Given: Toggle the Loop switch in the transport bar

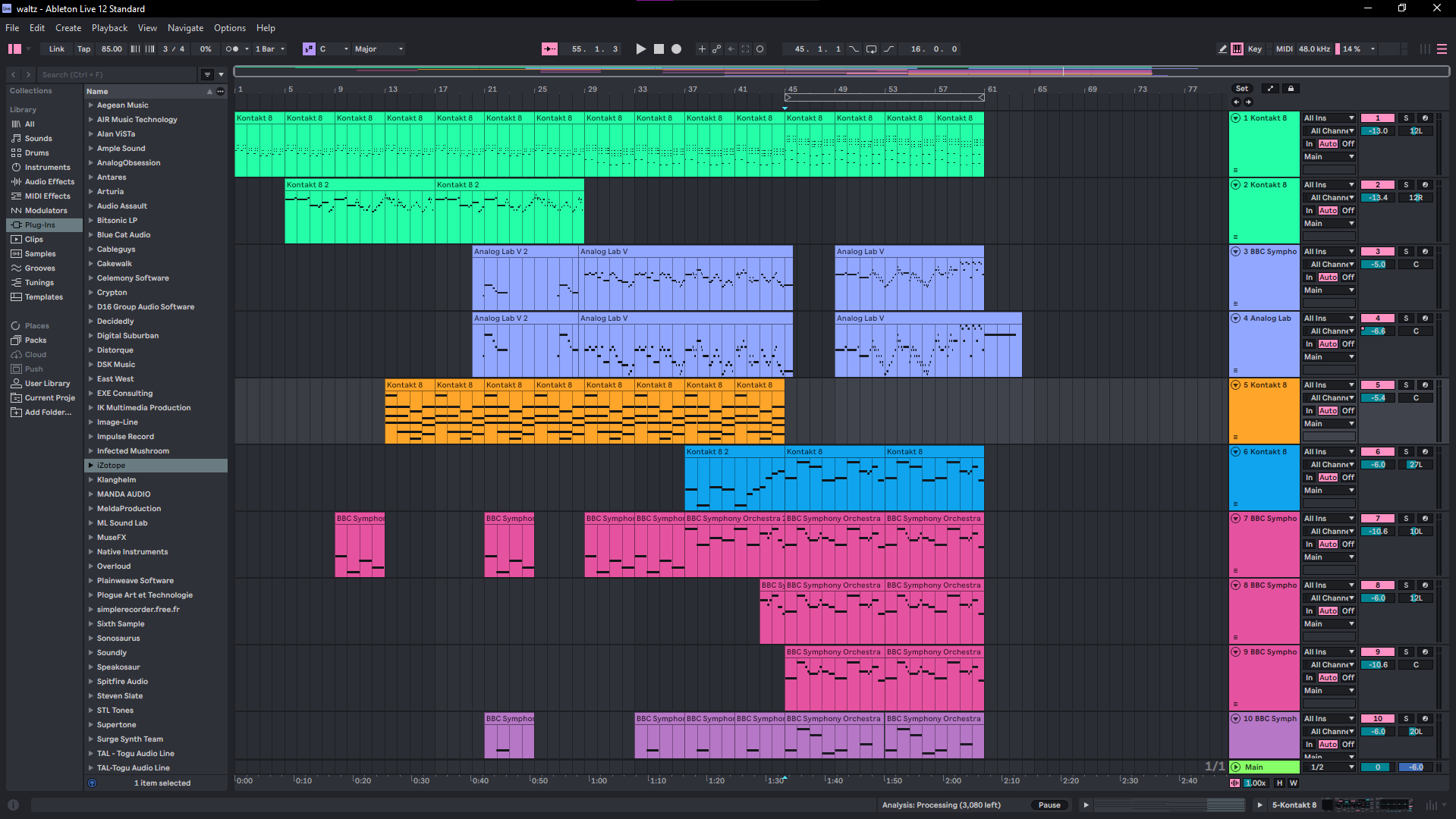Looking at the screenshot, I should click(871, 49).
